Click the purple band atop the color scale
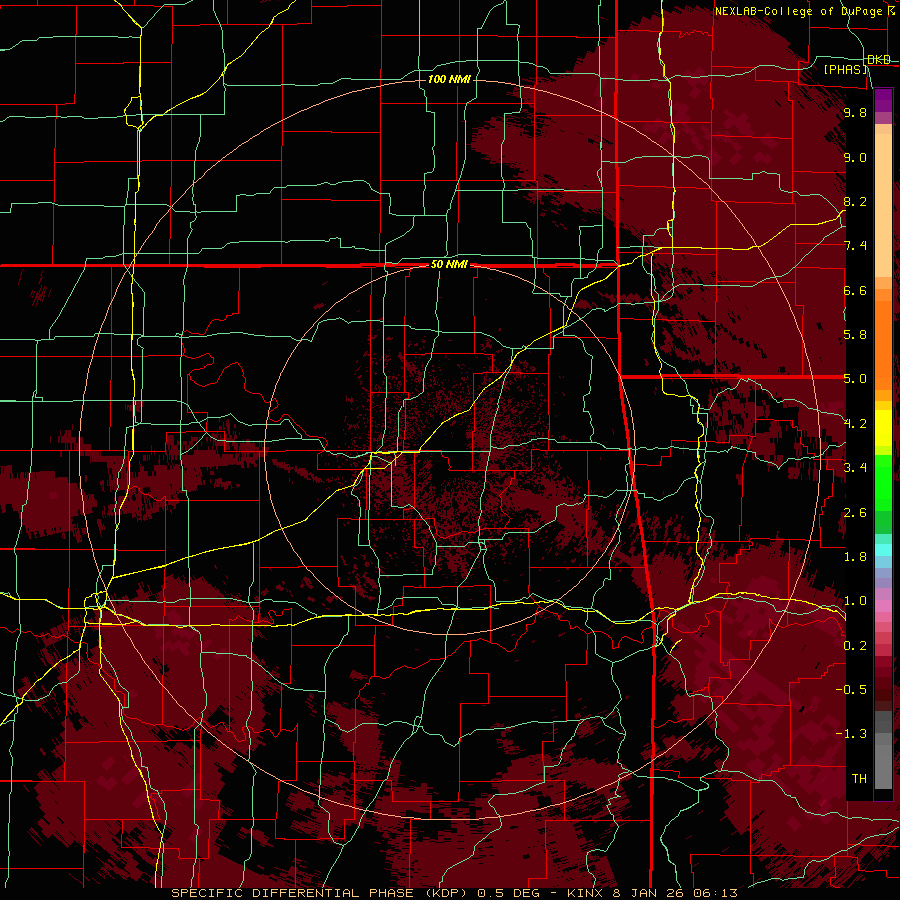This screenshot has height=900, width=900. tap(883, 100)
